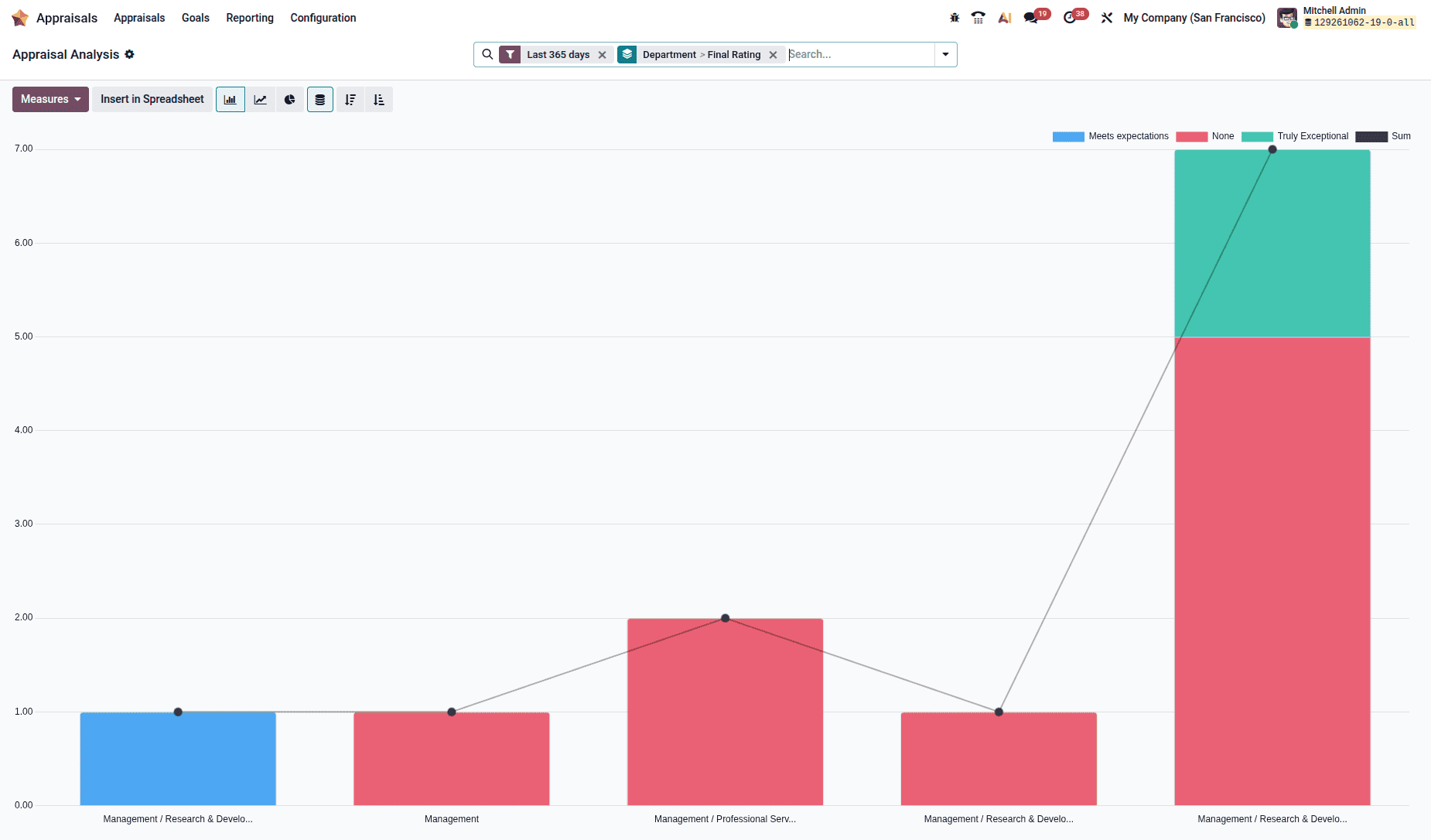1431x840 pixels.
Task: Click the group-by layers icon in search facet
Action: click(627, 54)
